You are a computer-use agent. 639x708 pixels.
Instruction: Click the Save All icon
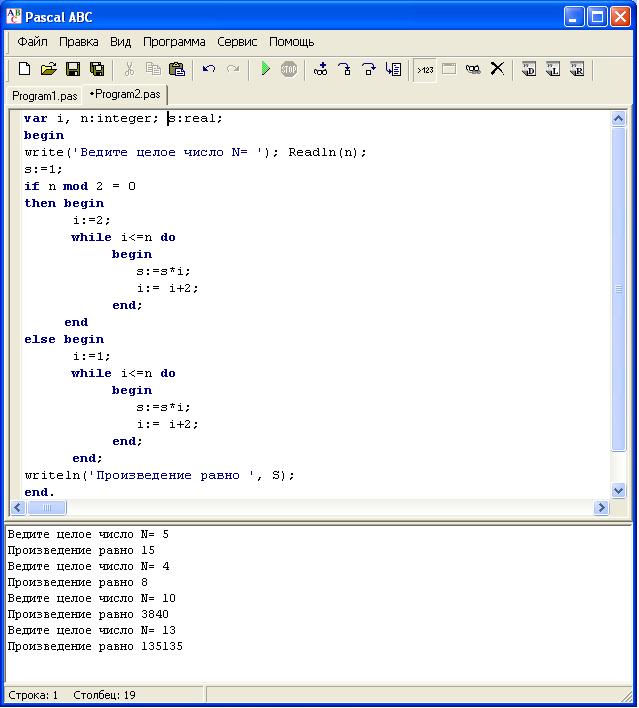97,69
